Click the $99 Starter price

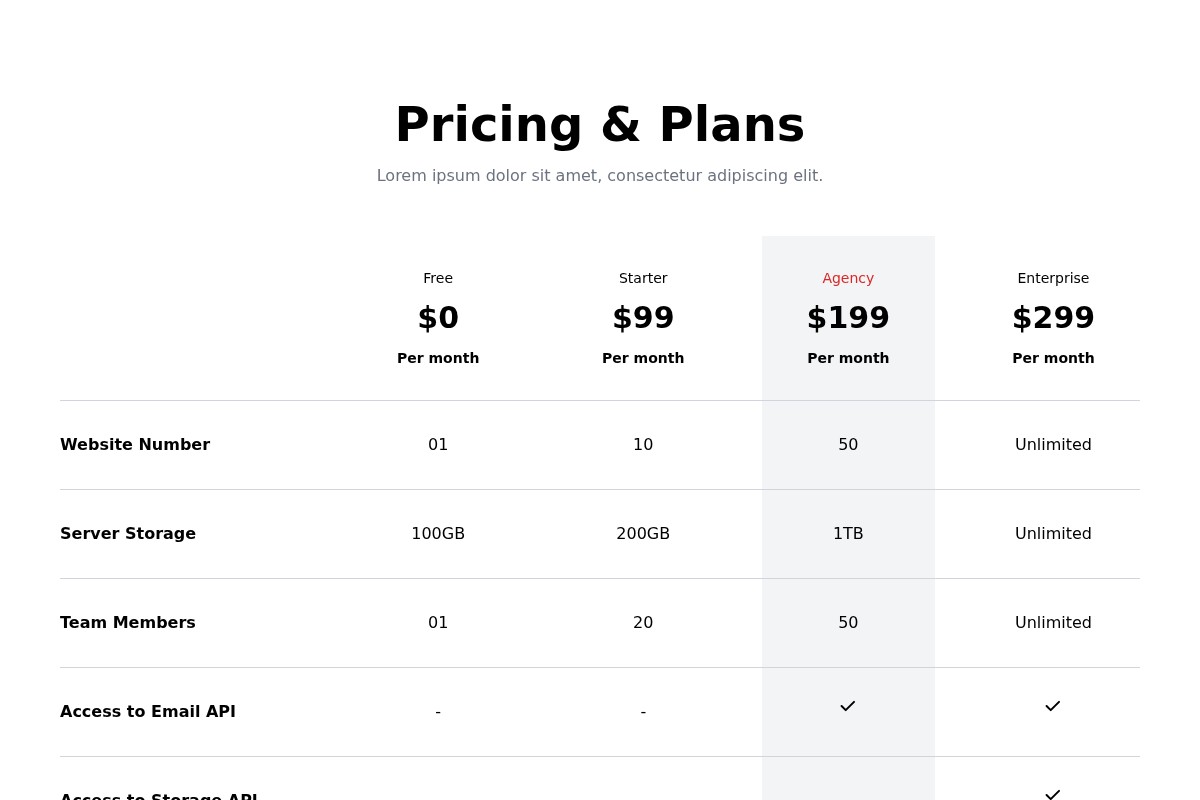coord(643,318)
